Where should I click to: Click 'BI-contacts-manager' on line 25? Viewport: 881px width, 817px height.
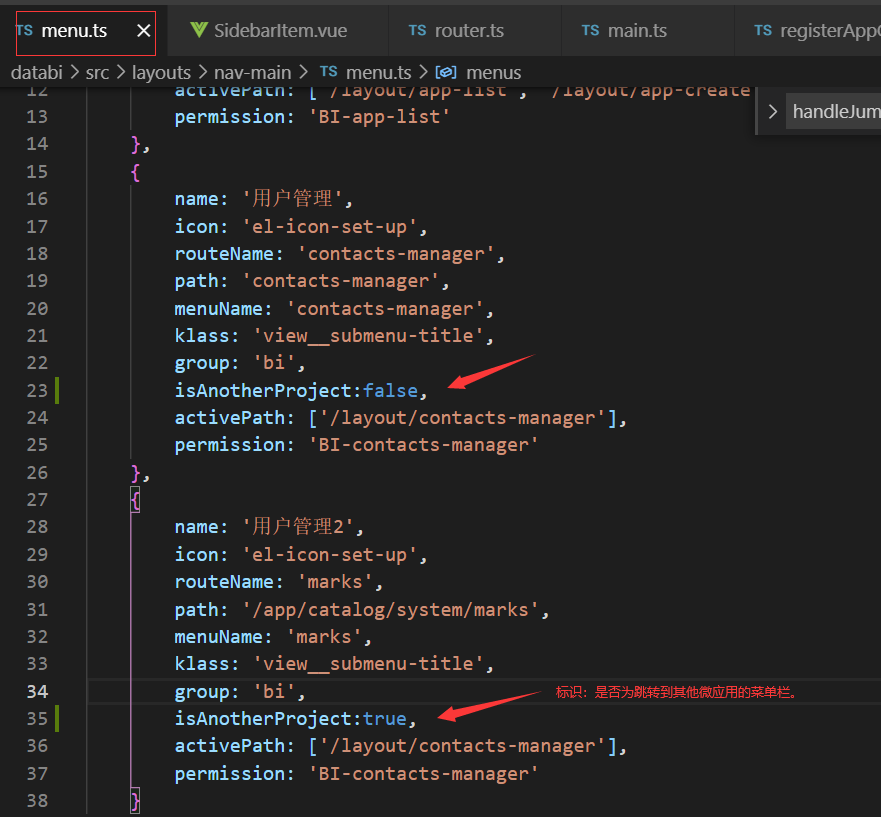(424, 445)
